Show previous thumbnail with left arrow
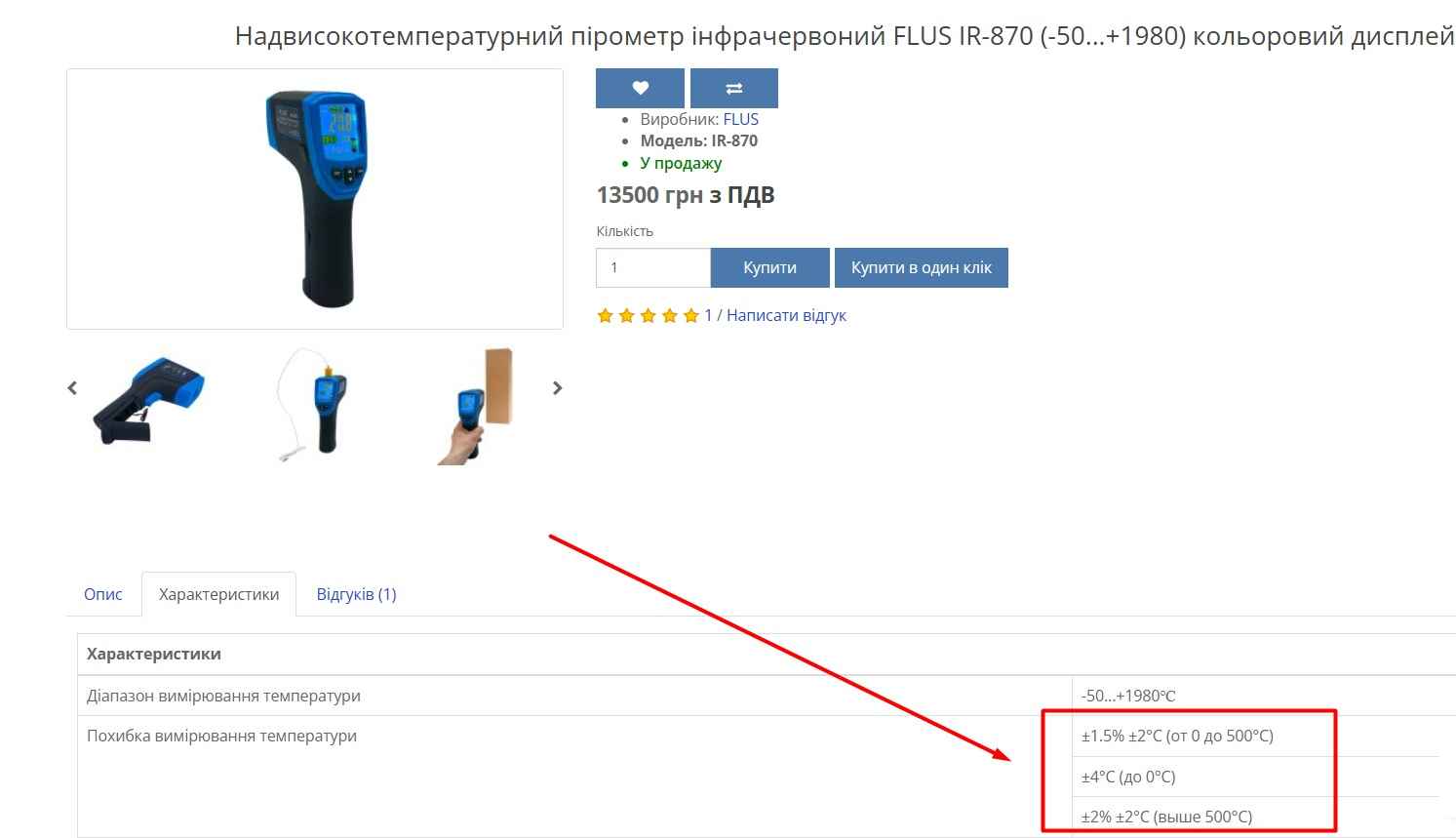Viewport: 1456px width, 838px height. pos(72,388)
